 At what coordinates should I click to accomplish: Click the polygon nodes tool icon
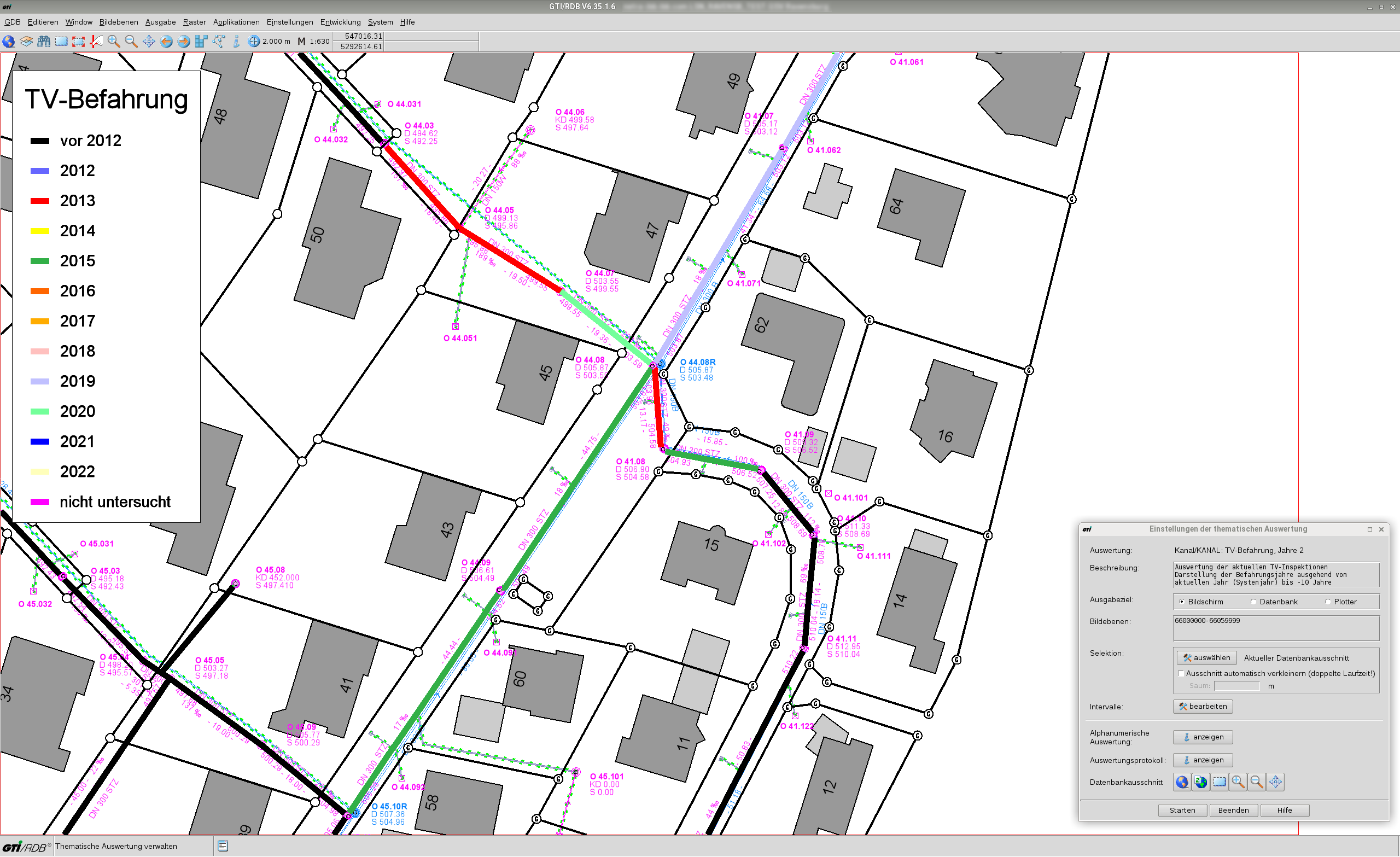219,42
